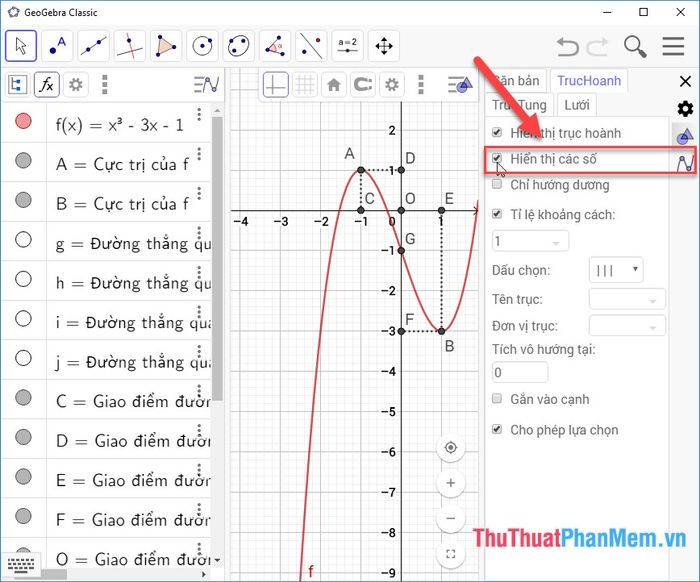Select the Line through two points tool

(93, 46)
